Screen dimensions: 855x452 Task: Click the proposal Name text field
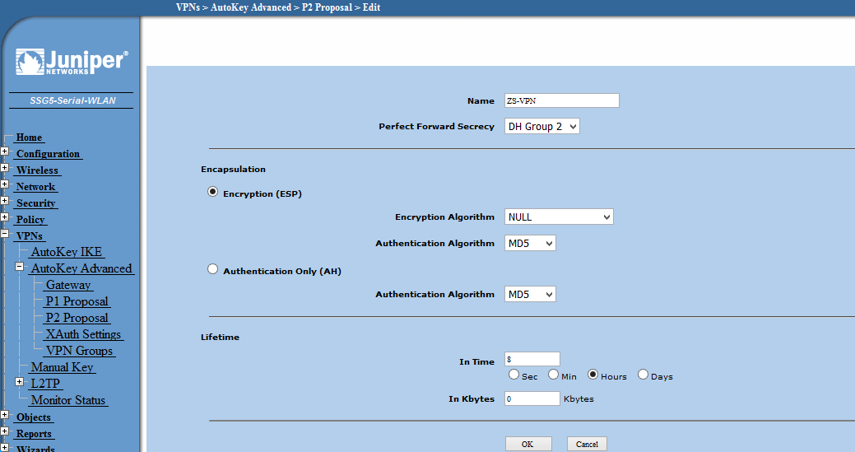point(561,101)
